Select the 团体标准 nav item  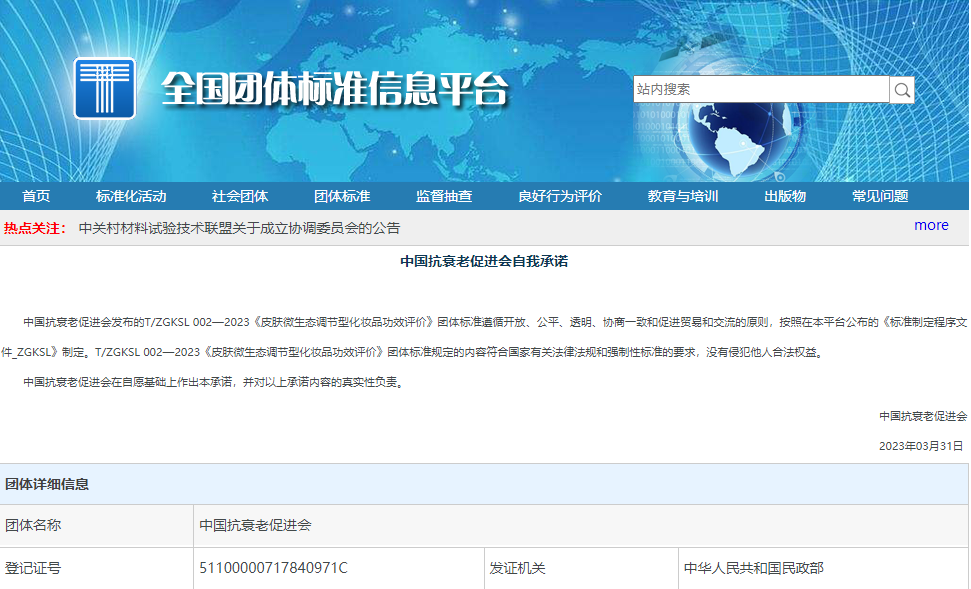pyautogui.click(x=342, y=196)
